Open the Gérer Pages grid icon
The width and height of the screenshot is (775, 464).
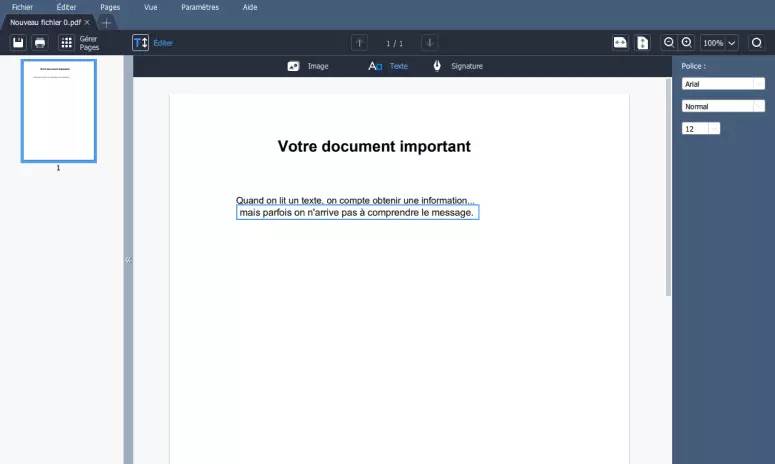(66, 43)
